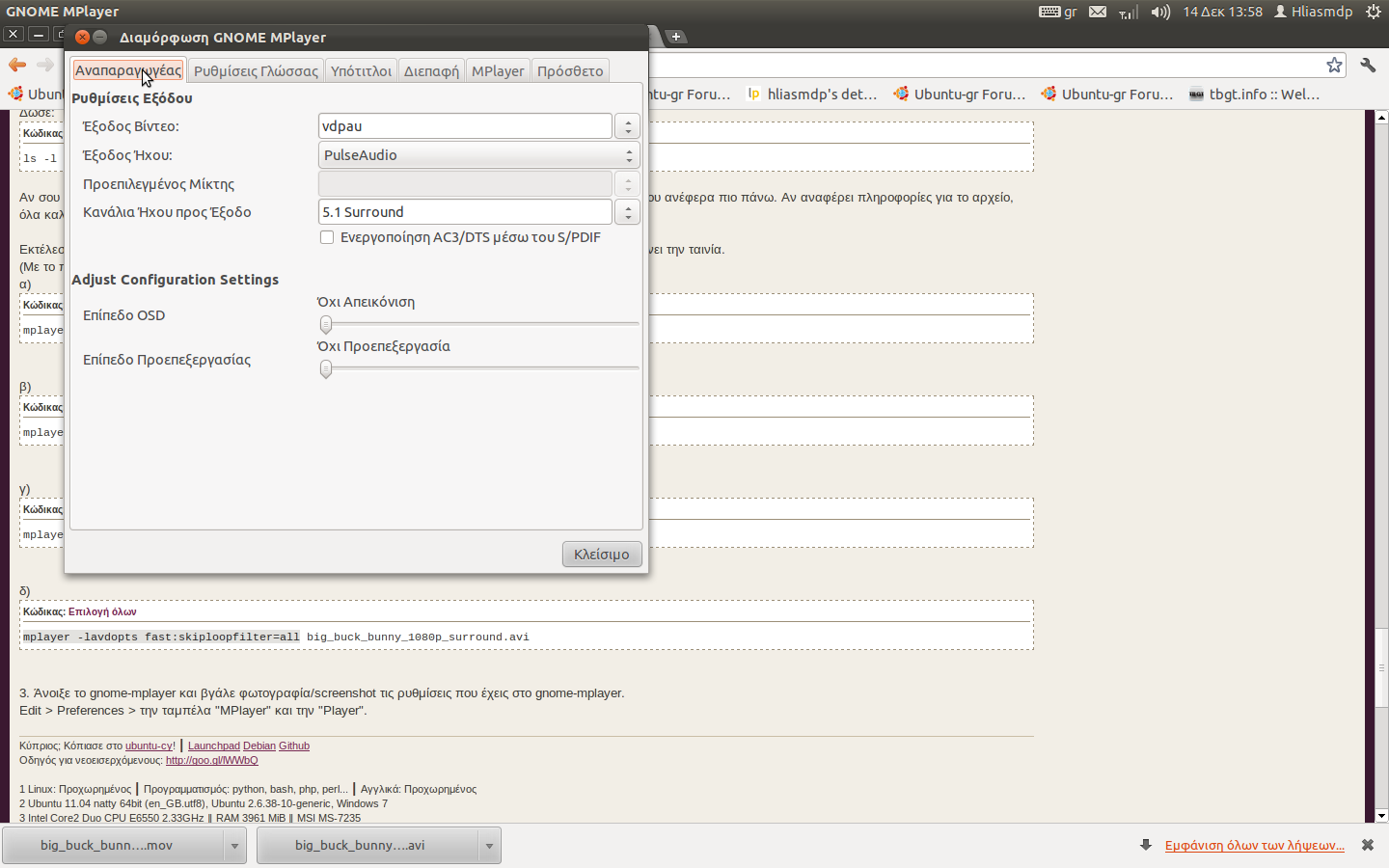1389x868 pixels.
Task: Click the browser forward arrow
Action: 44,65
